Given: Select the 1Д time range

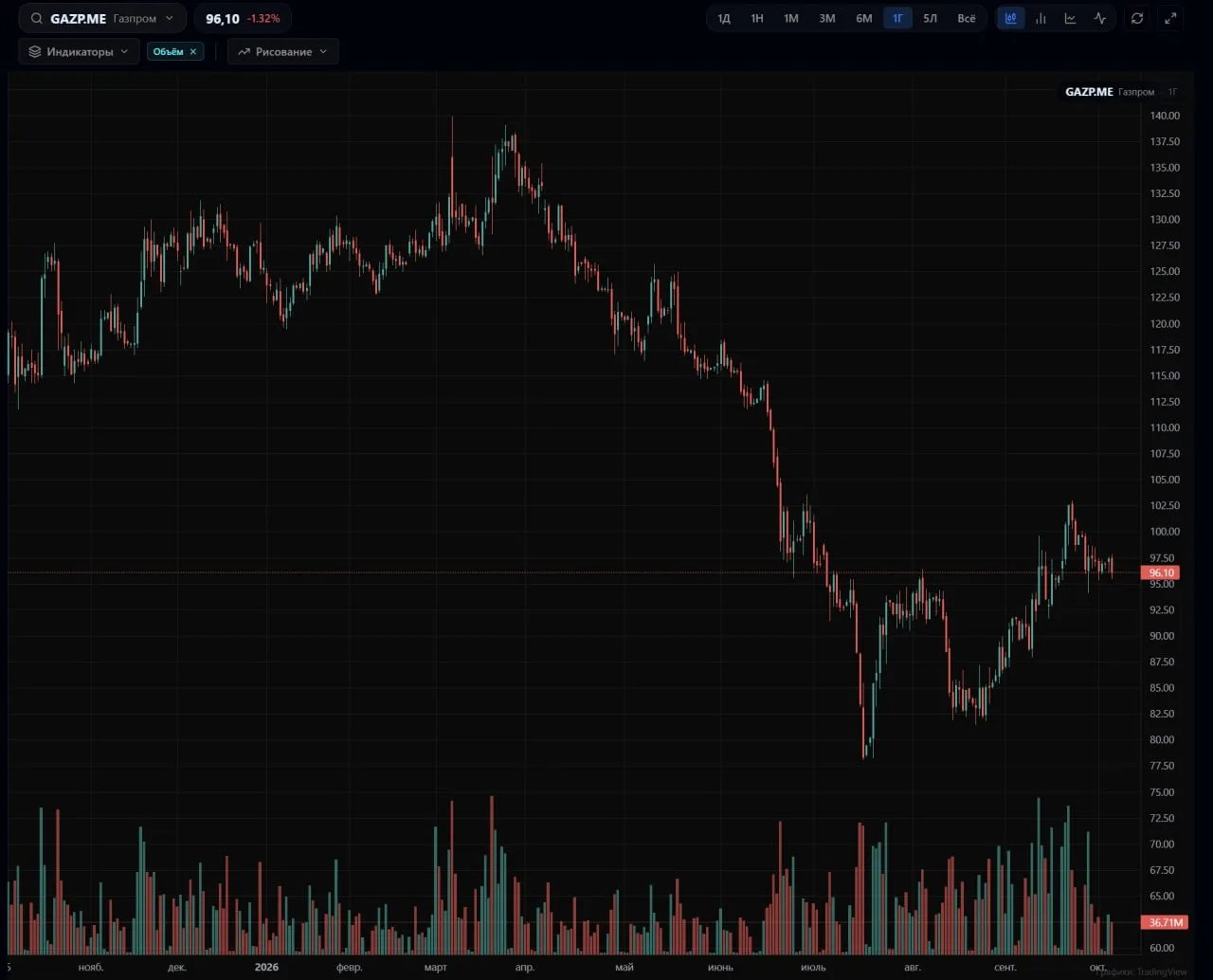Looking at the screenshot, I should tap(724, 18).
